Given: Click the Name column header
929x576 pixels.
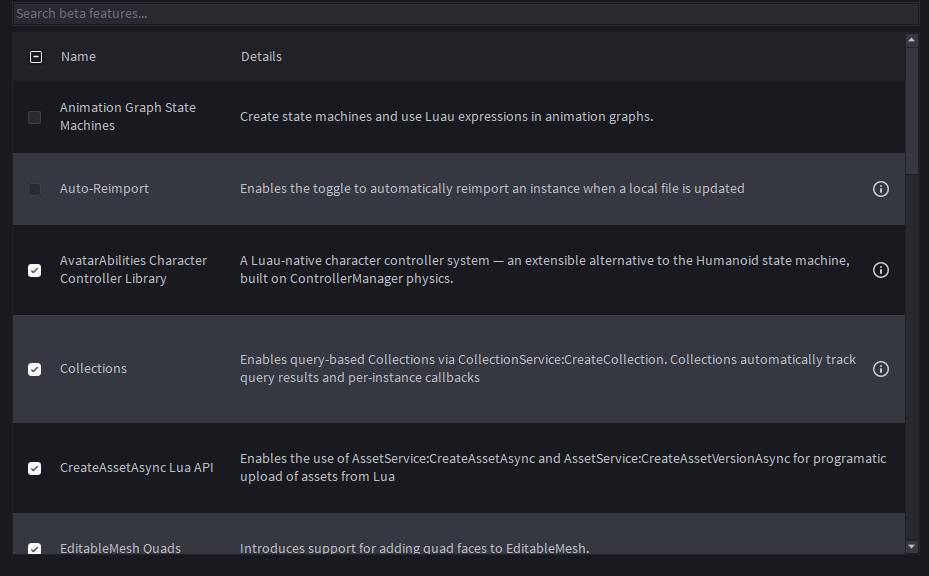Looking at the screenshot, I should [78, 57].
